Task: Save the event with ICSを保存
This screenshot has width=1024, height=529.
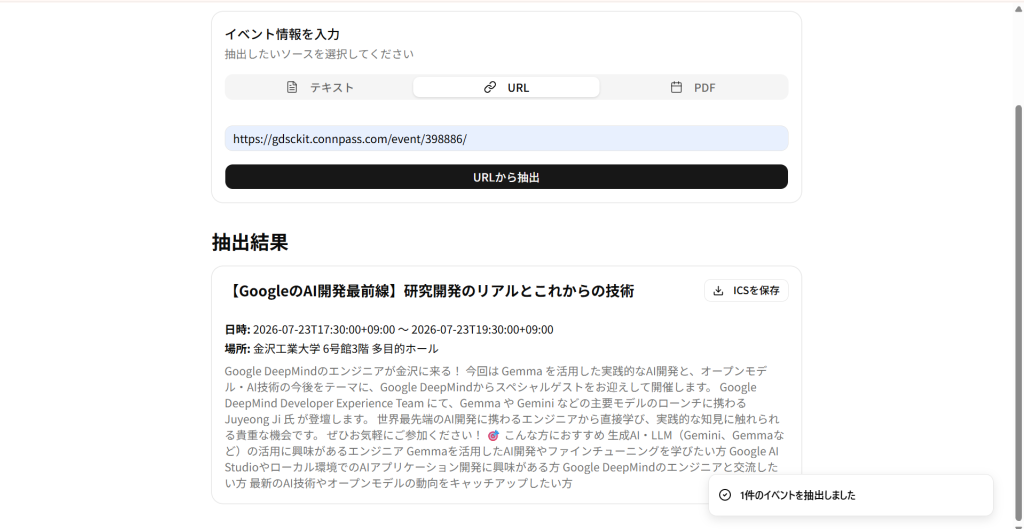Action: pos(746,291)
